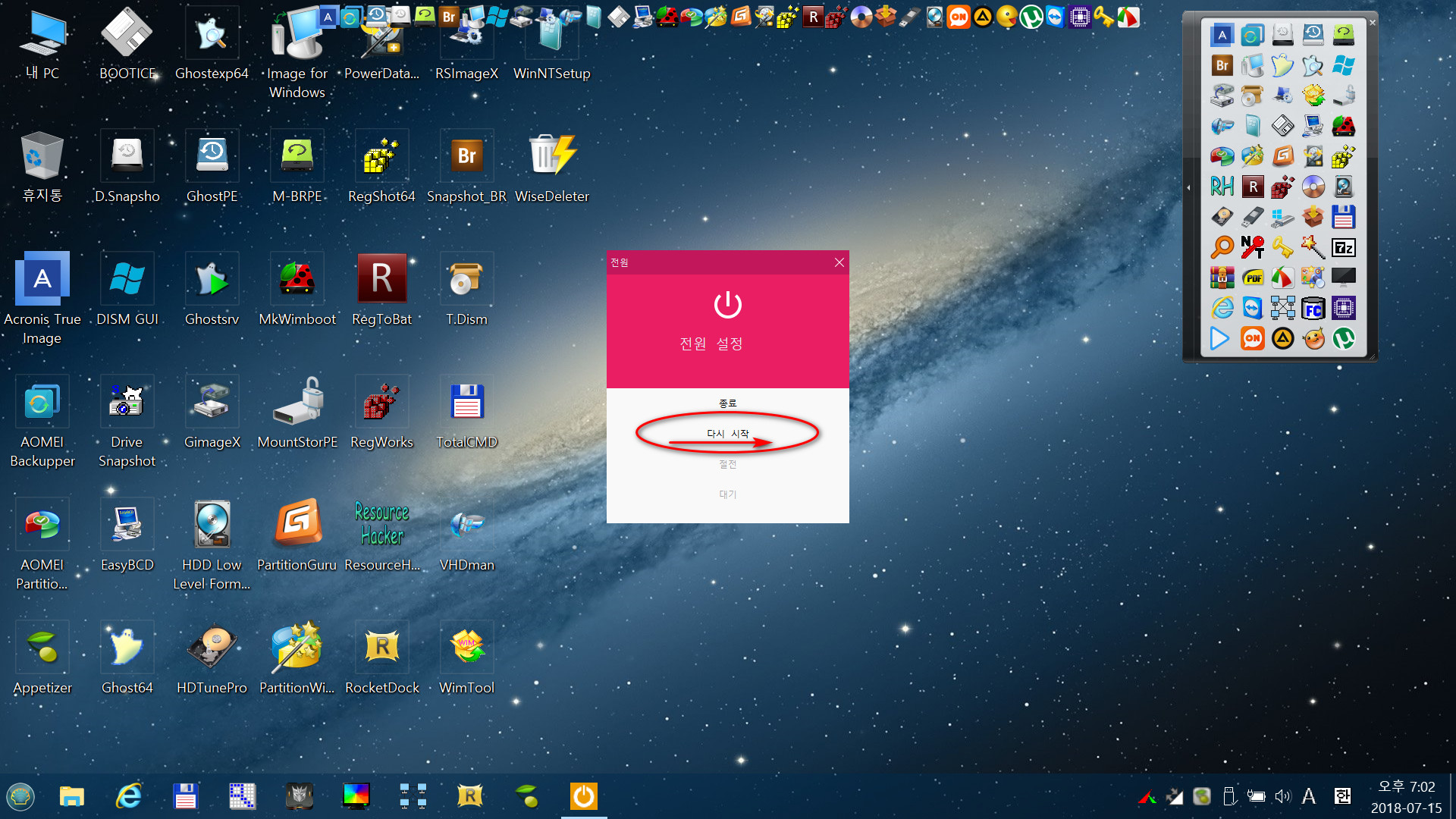Click the volume speaker tray icon

click(1282, 796)
